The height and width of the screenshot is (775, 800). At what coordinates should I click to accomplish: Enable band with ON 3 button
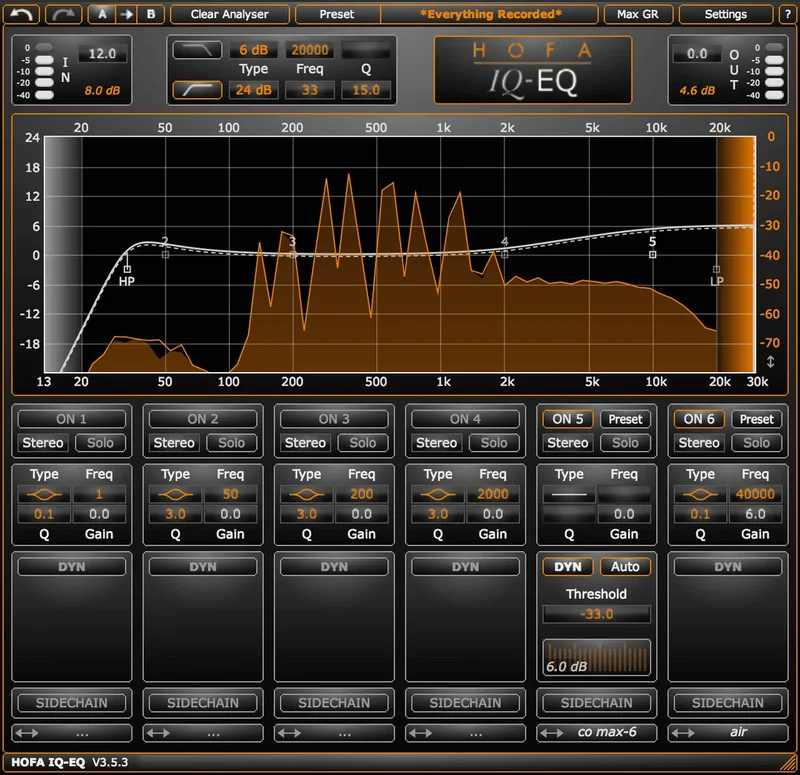click(334, 419)
